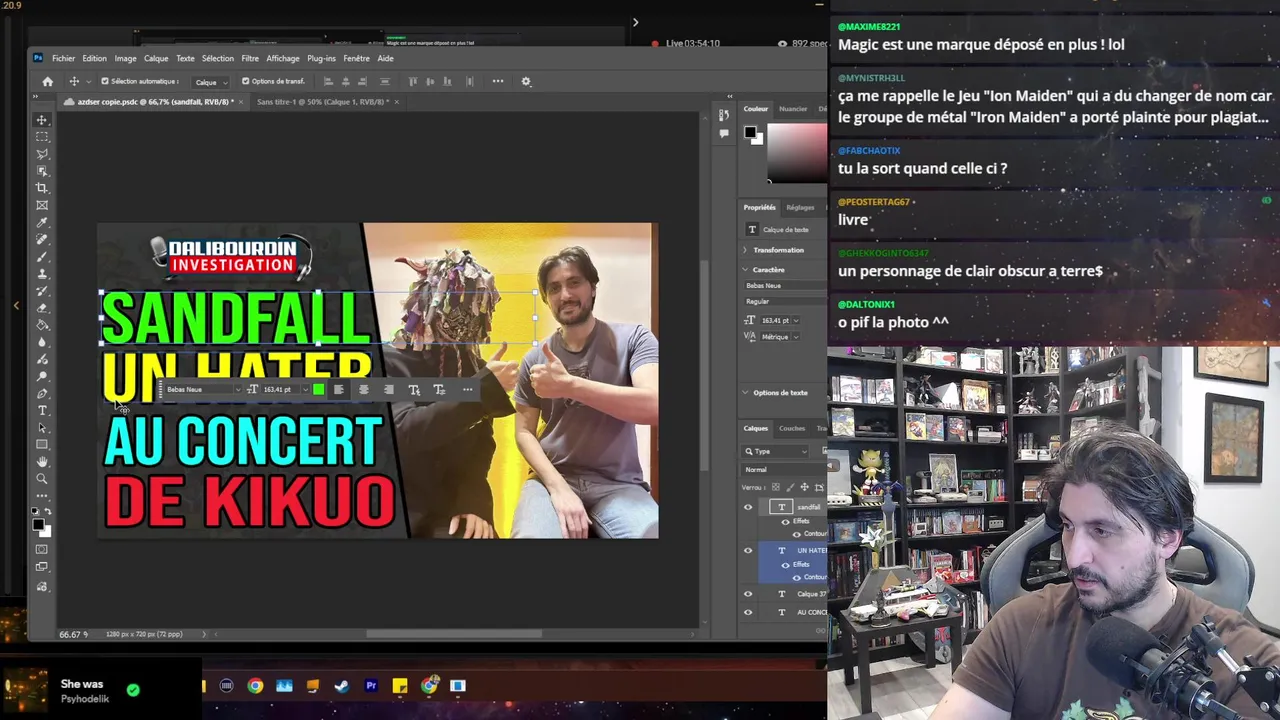Select the Hand tool
This screenshot has width=1280, height=720.
tap(42, 461)
